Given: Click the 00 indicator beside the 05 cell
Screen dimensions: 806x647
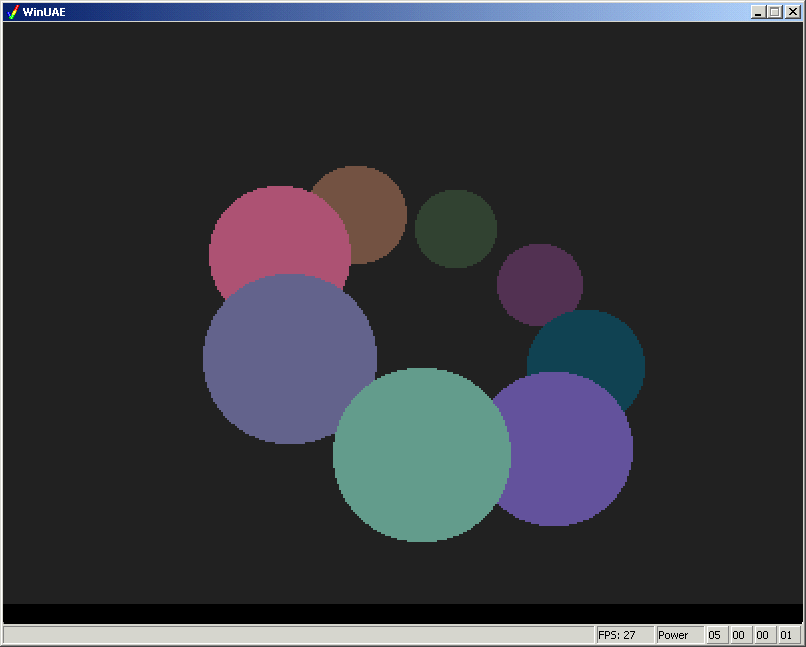Looking at the screenshot, I should tap(740, 635).
